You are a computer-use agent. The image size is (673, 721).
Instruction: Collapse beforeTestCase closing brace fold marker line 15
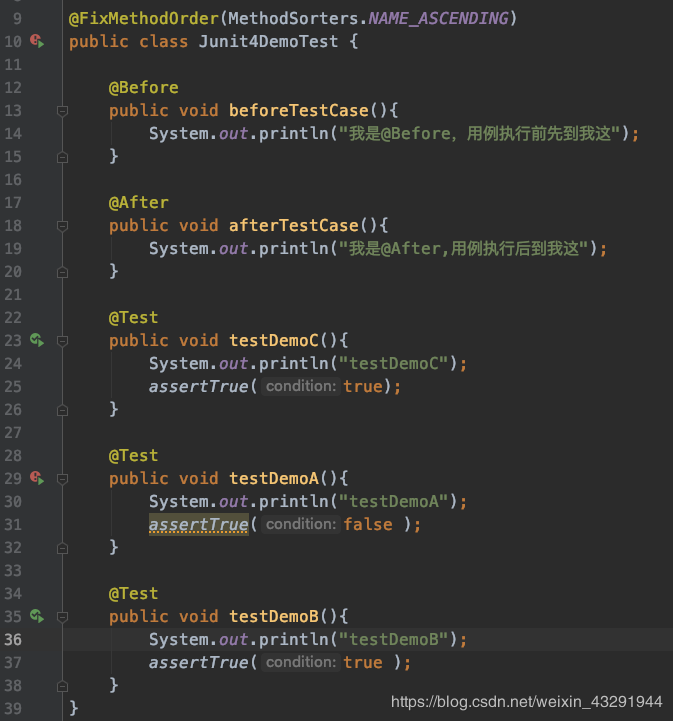pos(63,157)
